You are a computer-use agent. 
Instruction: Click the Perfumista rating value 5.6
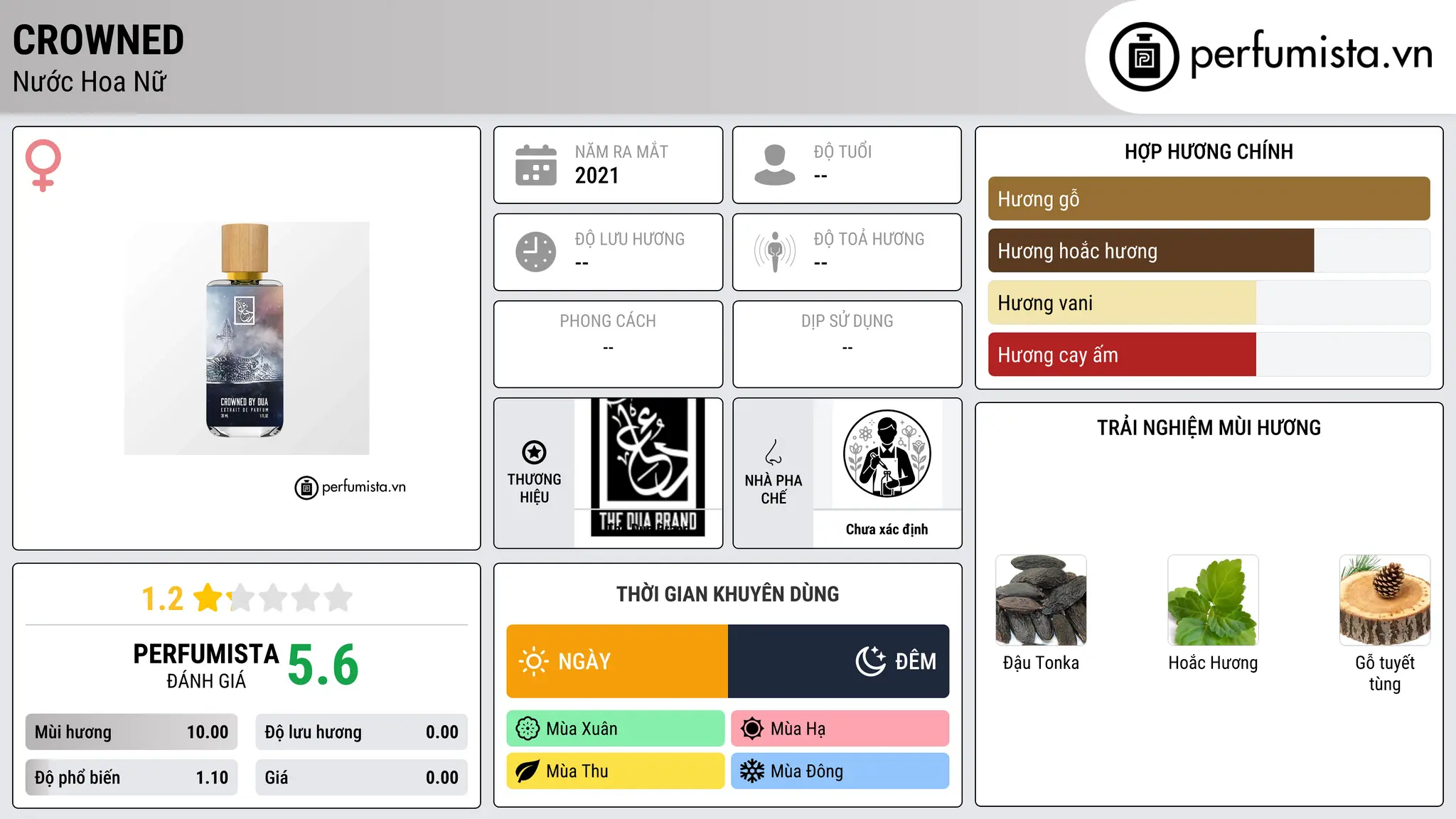(x=323, y=665)
